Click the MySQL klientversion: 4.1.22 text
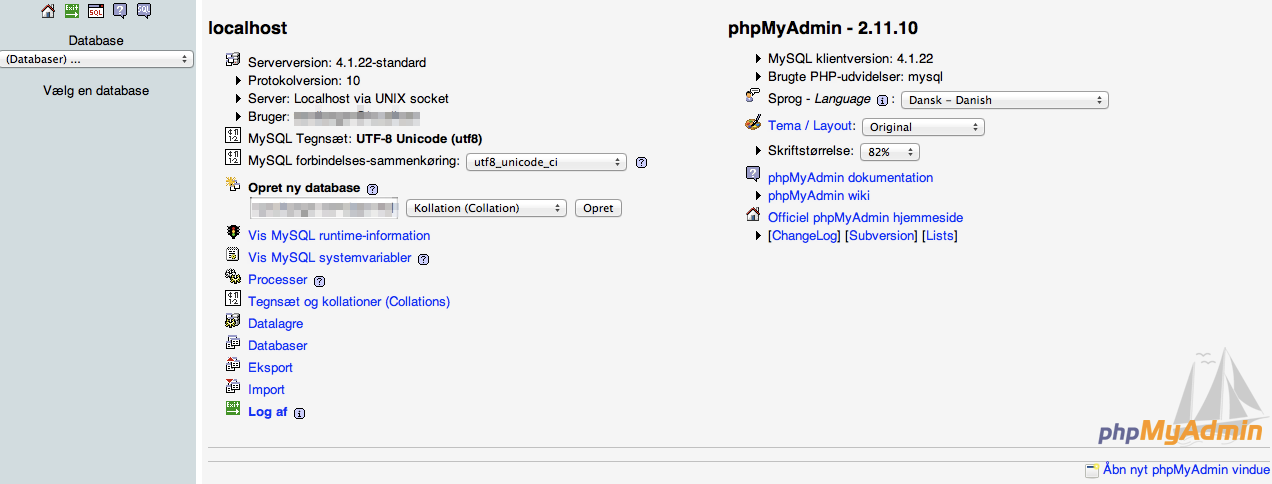The image size is (1272, 484). [850, 59]
